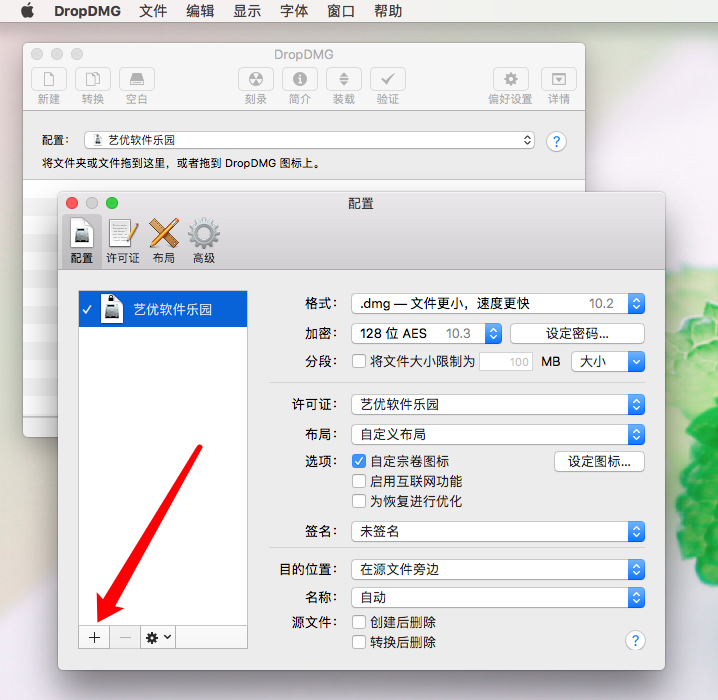Click the 转换 toolbar icon in DropDMG window
The height and width of the screenshot is (700, 718).
93,79
